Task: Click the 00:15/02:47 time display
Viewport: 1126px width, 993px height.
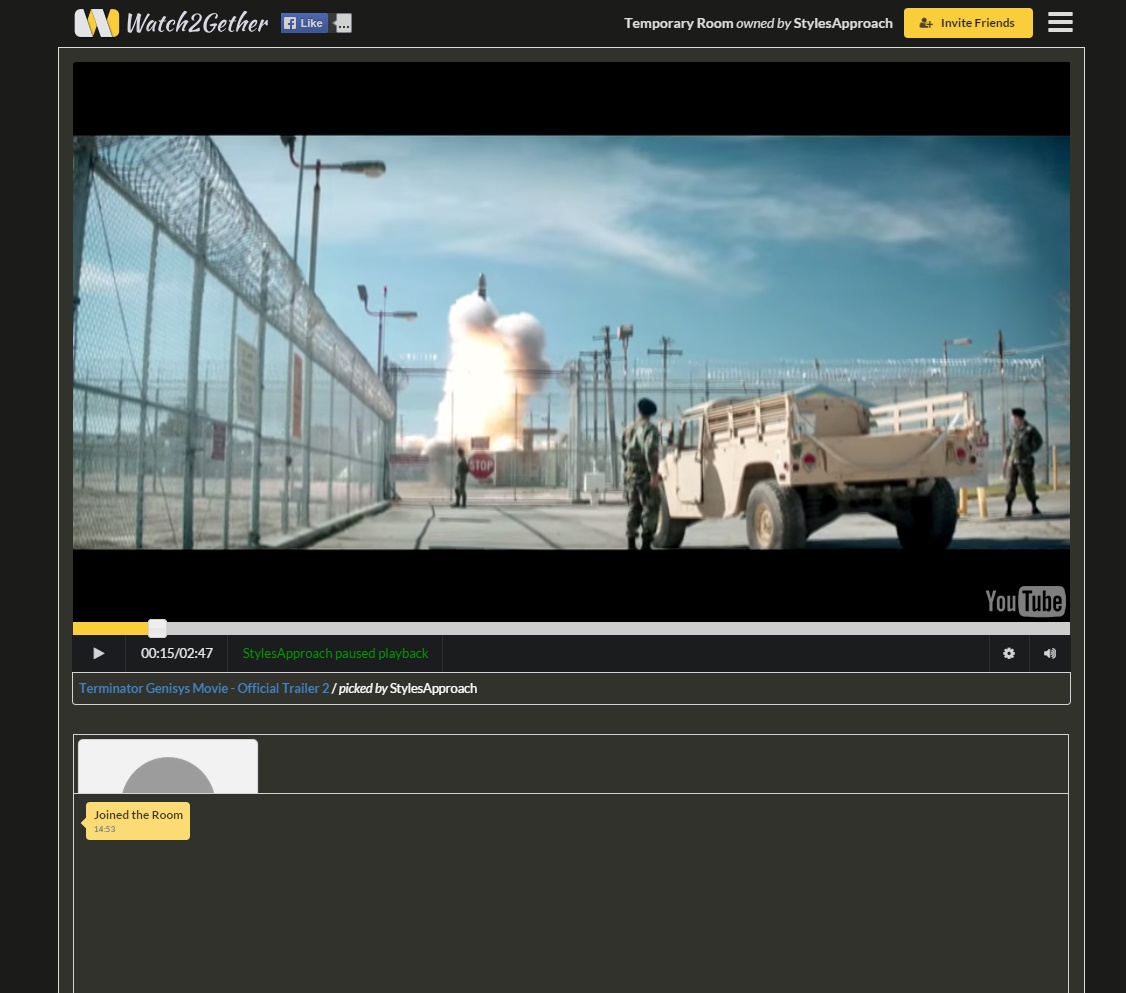Action: point(176,653)
